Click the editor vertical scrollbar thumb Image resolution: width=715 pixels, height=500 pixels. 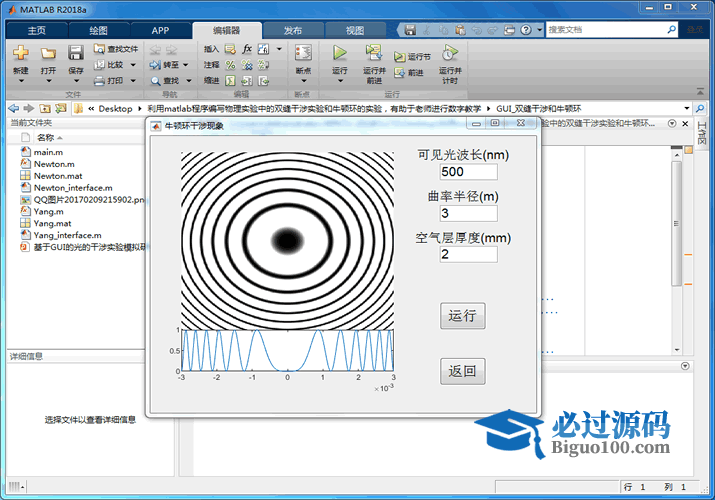[x=677, y=223]
